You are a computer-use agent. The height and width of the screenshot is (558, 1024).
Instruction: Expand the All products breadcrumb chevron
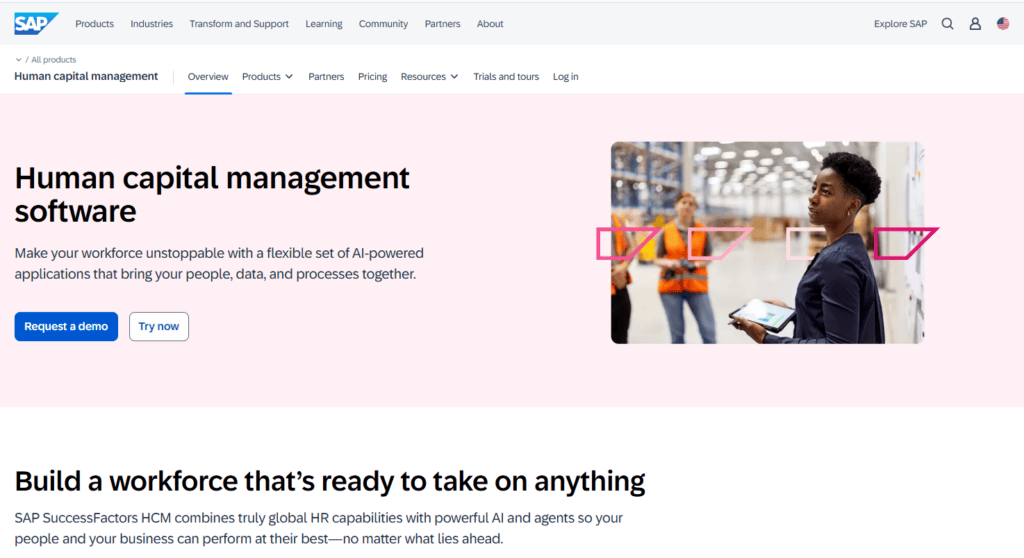pos(19,60)
